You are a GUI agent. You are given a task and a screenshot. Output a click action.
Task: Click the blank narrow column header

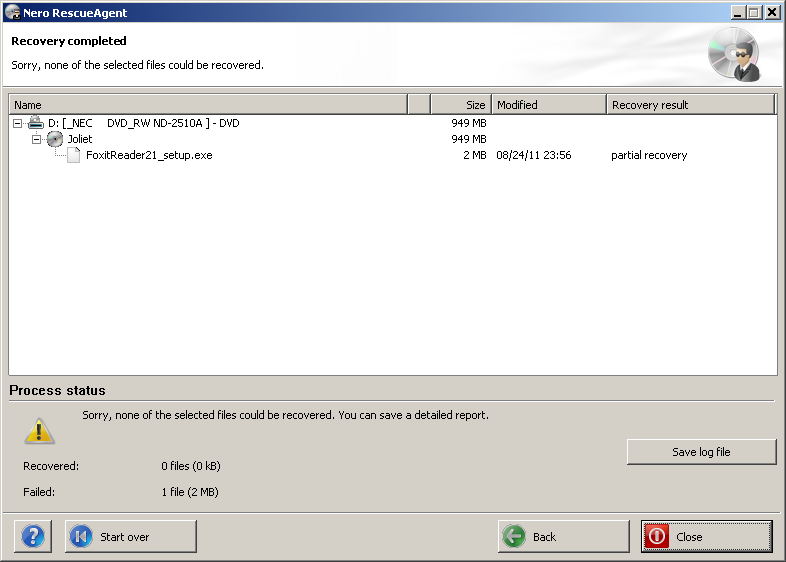click(x=419, y=105)
